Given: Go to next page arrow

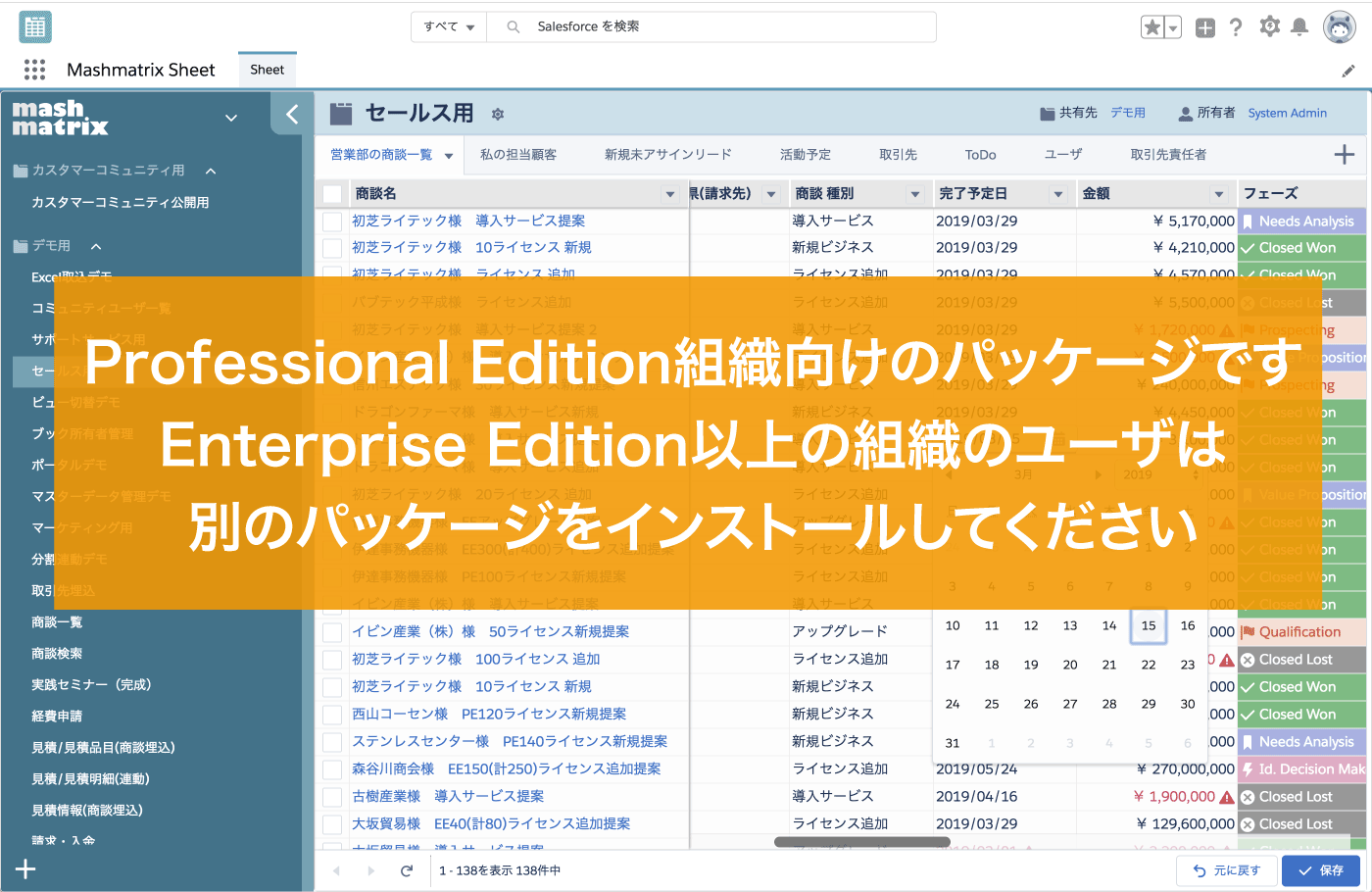Looking at the screenshot, I should pos(371,870).
